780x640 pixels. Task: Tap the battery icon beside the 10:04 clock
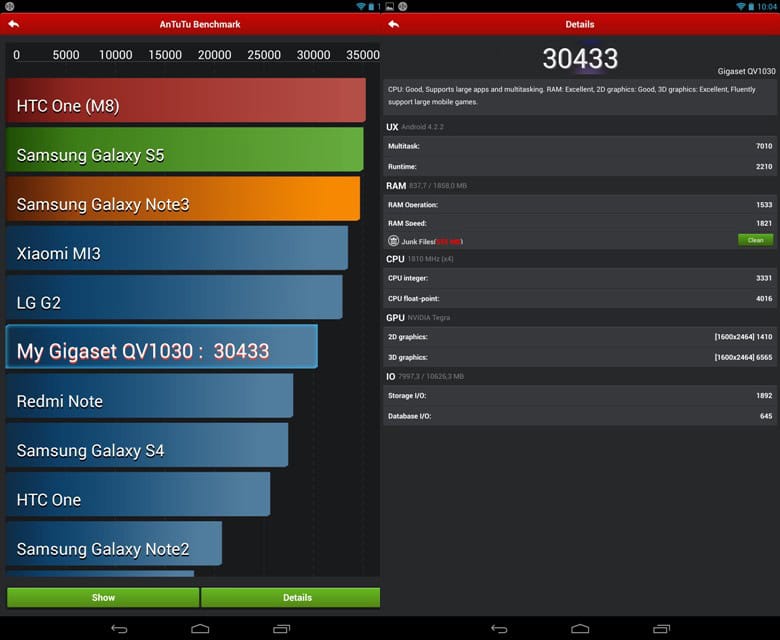point(751,6)
